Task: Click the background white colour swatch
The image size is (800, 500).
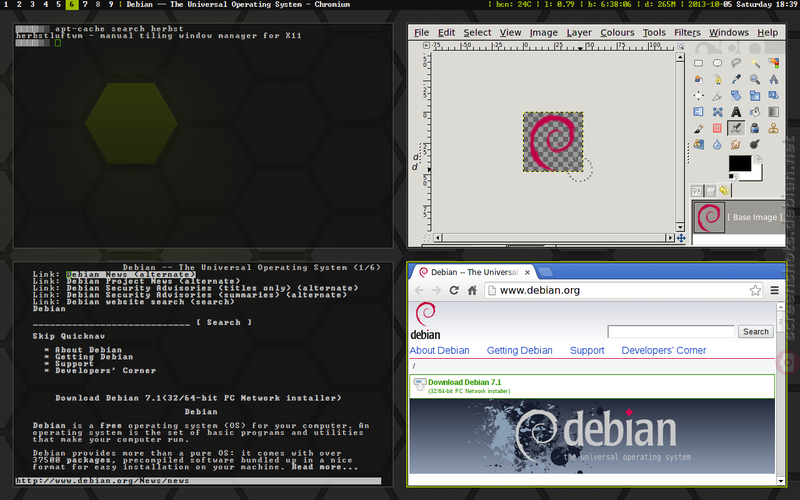Action: [x=756, y=174]
